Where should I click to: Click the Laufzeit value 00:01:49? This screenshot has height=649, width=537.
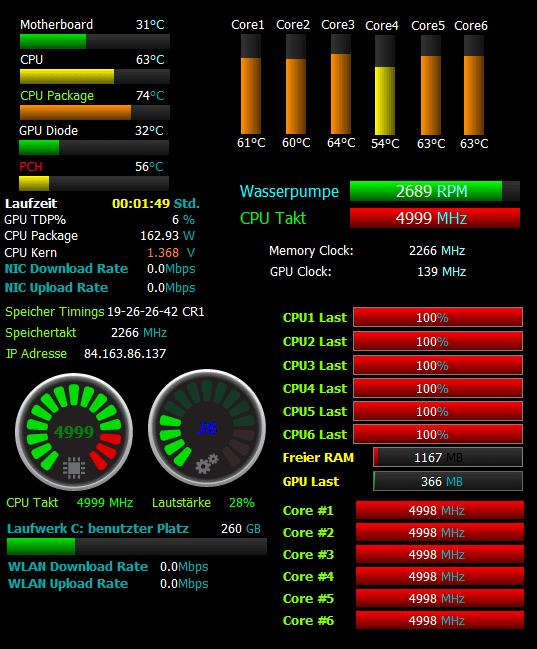point(141,203)
